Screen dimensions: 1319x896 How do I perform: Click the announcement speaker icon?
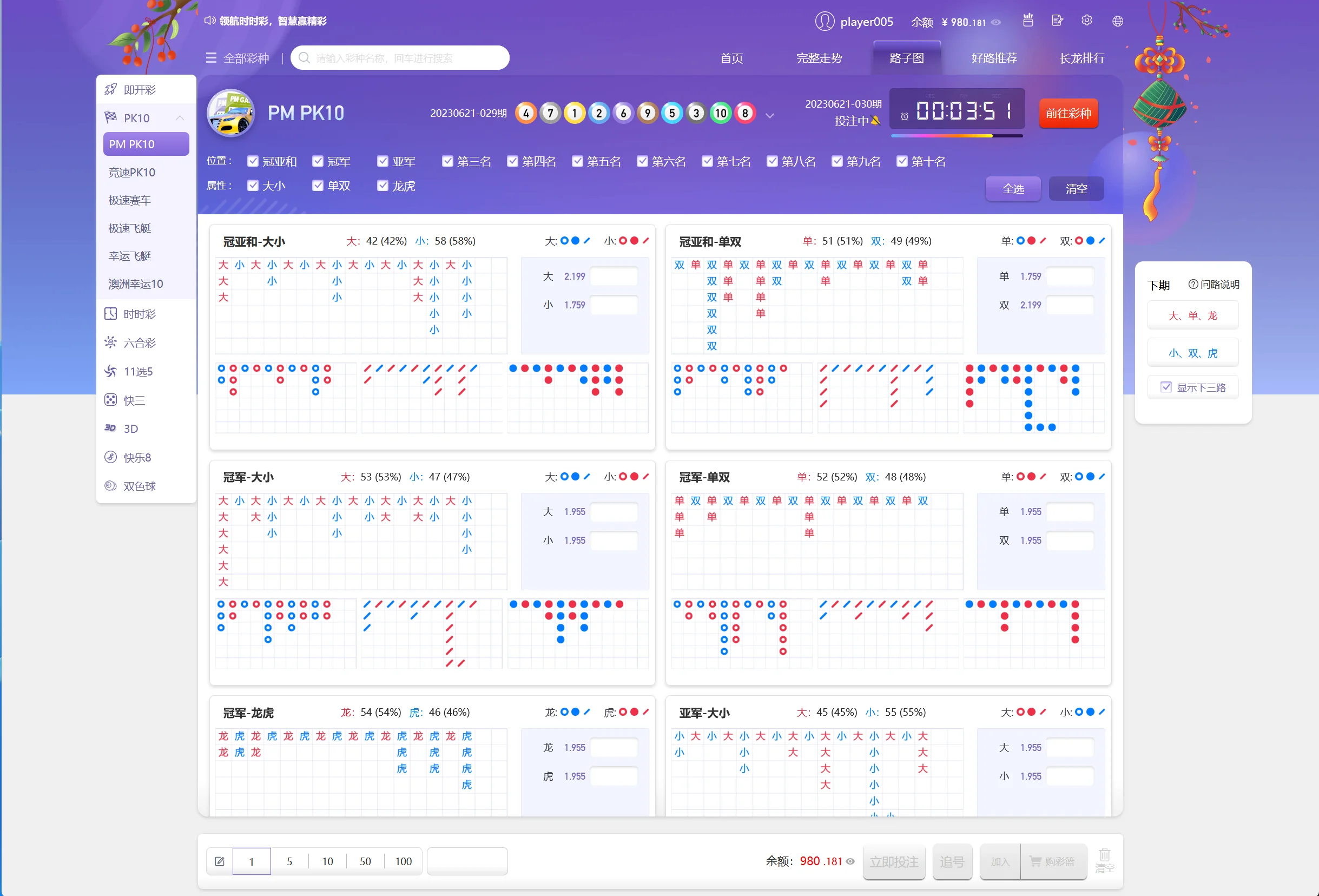[x=209, y=21]
